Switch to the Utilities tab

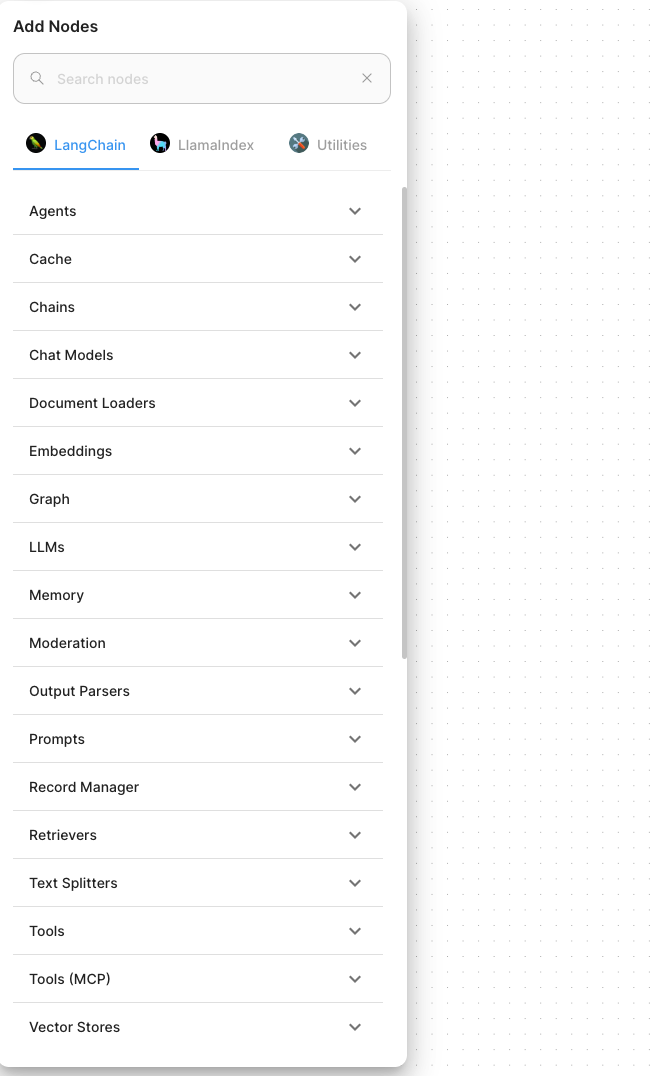328,145
